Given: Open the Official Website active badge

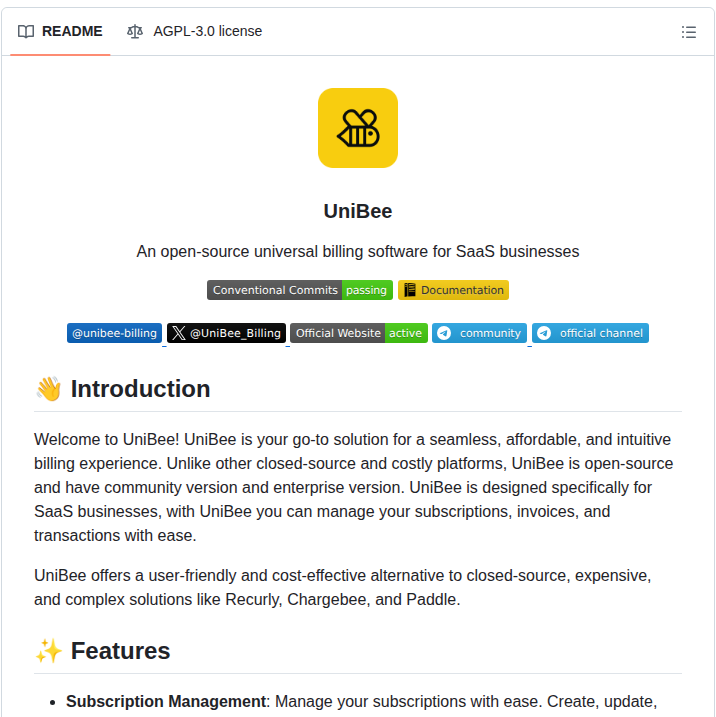Looking at the screenshot, I should pyautogui.click(x=359, y=333).
